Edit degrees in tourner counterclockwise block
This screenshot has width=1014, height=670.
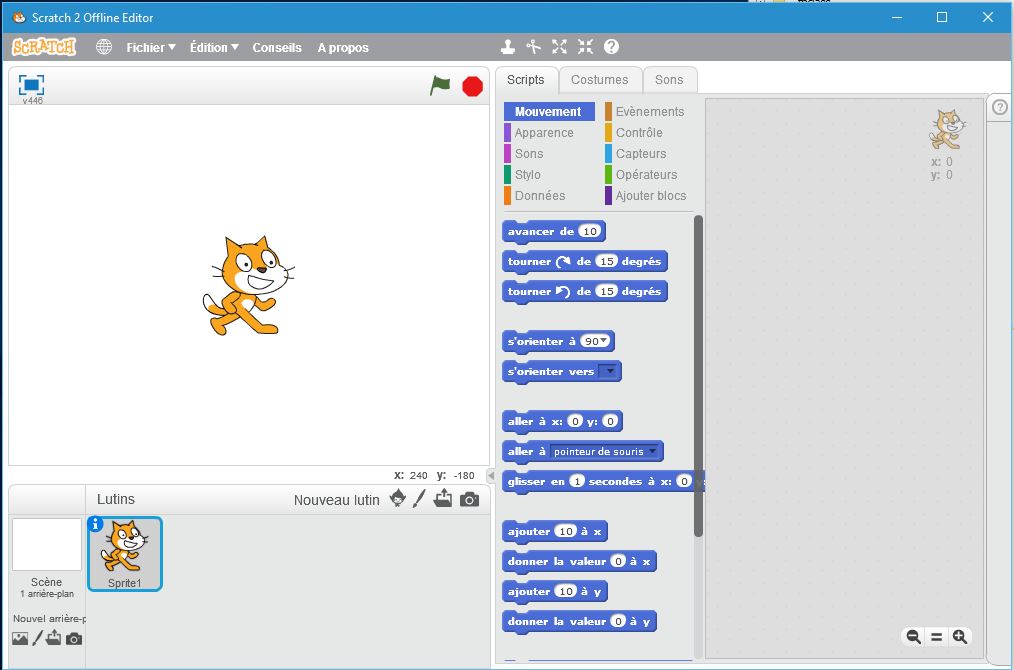click(x=606, y=291)
